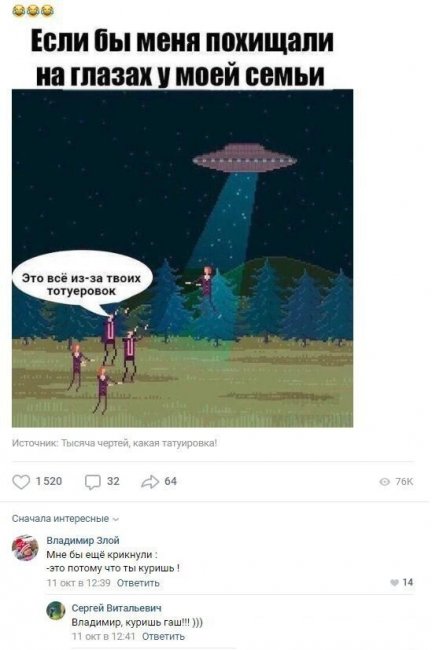The image size is (432, 650).
Task: Open the Сергей Витальевич profile name link
Action: point(117,608)
